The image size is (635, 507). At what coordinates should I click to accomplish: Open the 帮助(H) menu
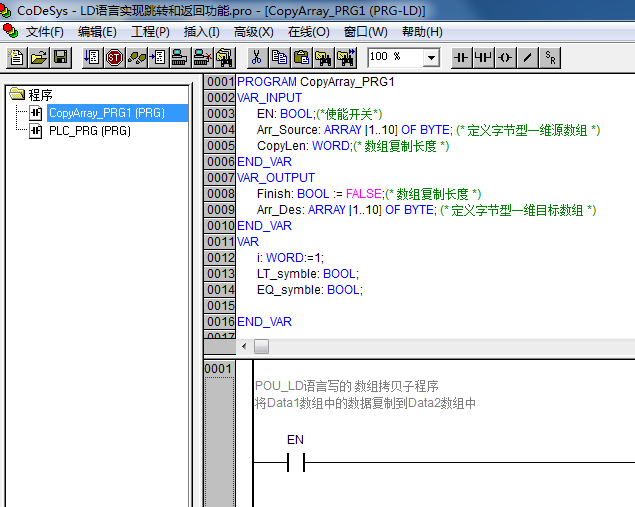pos(422,32)
